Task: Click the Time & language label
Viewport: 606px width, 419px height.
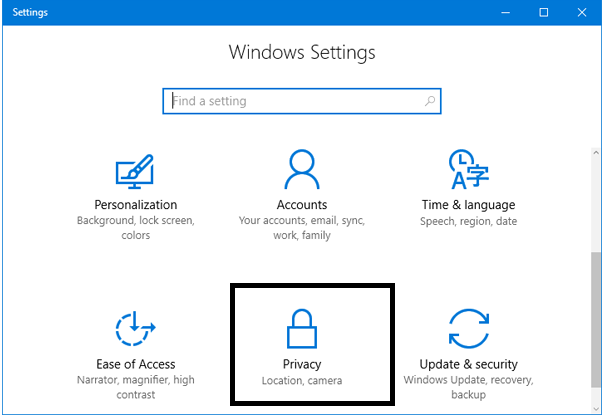Action: (x=468, y=204)
